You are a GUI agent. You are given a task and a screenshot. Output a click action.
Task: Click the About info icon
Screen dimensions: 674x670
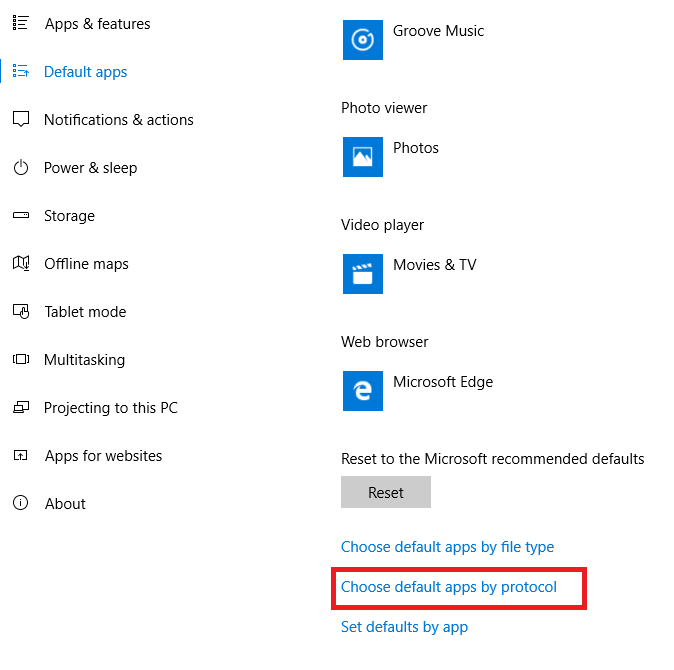coord(21,504)
